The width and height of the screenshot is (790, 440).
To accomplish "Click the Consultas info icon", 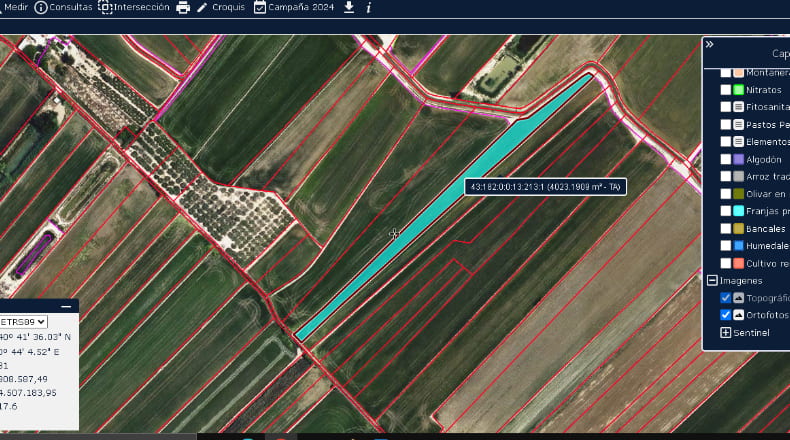I will pyautogui.click(x=40, y=8).
